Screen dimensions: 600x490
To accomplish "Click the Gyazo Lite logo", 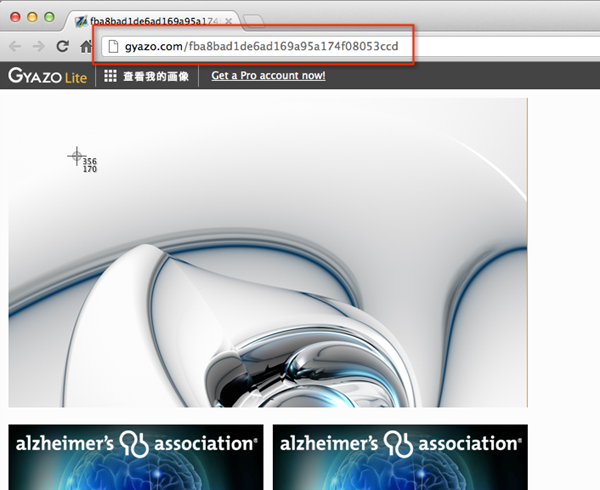I will [x=47, y=76].
